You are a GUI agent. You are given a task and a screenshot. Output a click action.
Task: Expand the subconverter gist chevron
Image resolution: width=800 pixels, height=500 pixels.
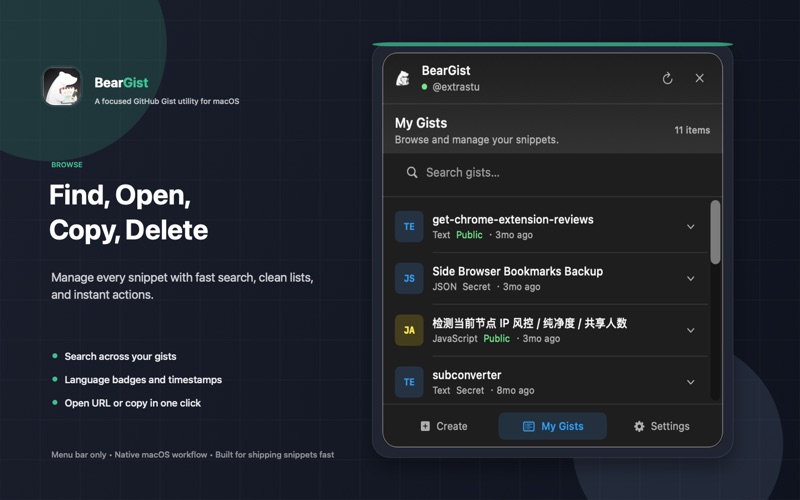(690, 382)
